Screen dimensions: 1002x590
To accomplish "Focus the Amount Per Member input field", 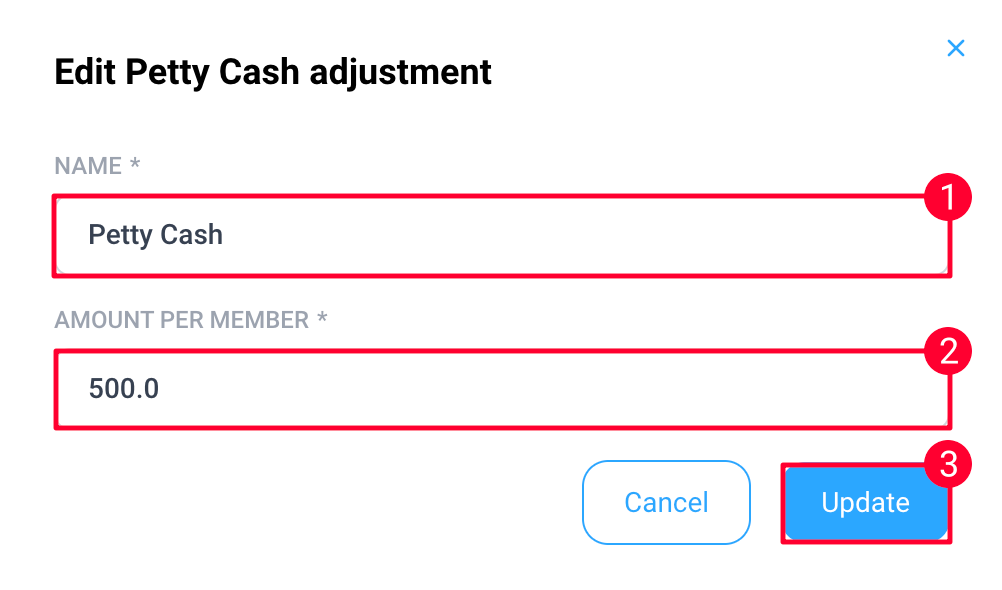I will coord(502,389).
